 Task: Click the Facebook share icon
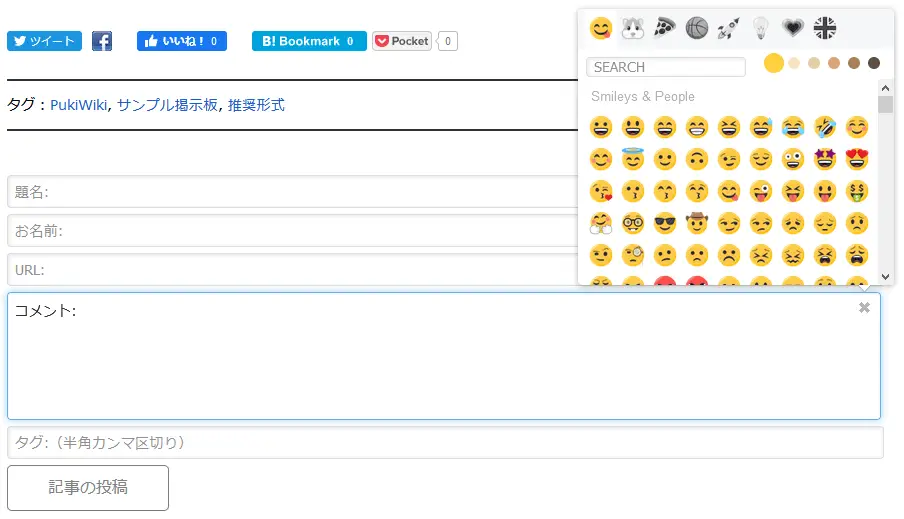pyautogui.click(x=102, y=41)
